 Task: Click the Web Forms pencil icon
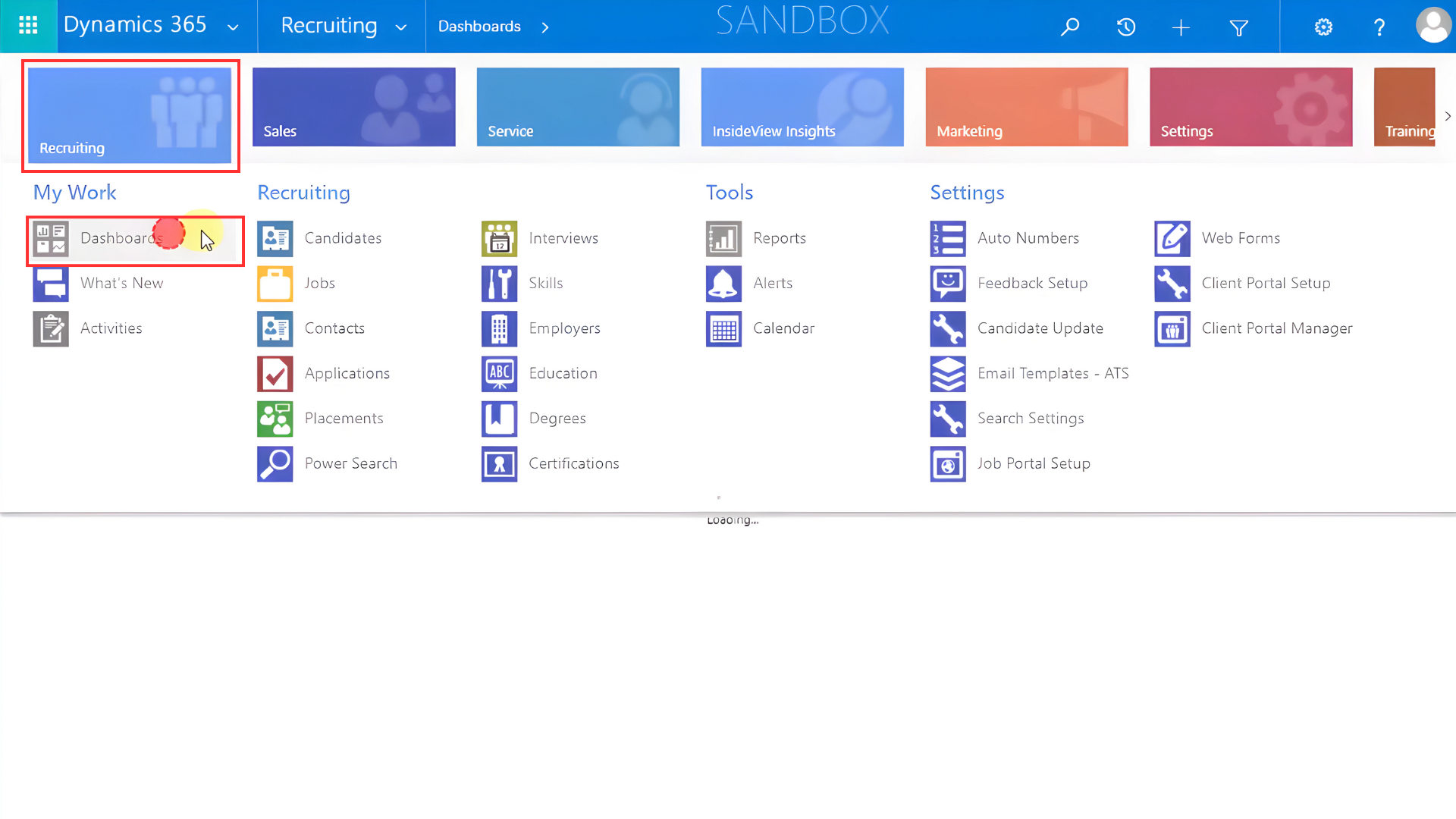tap(1172, 238)
